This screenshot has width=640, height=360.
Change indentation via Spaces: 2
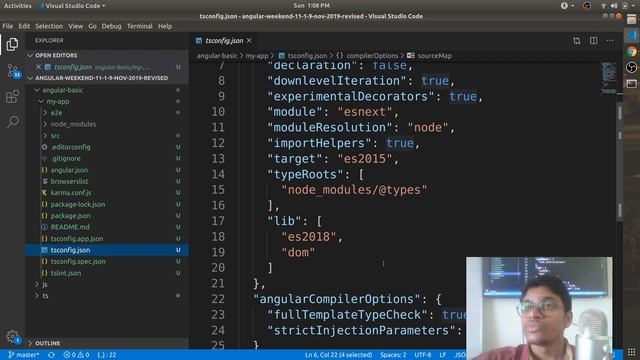[393, 355]
